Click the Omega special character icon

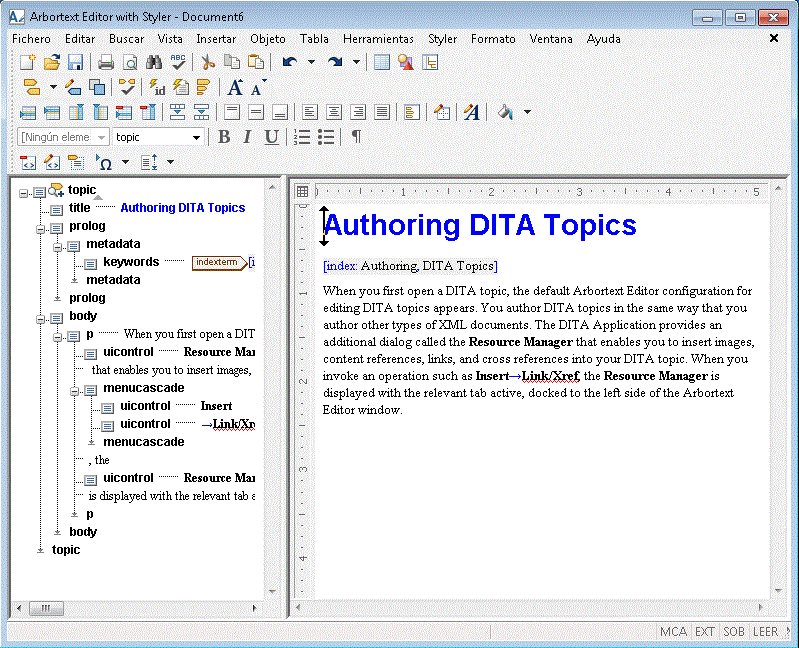104,163
